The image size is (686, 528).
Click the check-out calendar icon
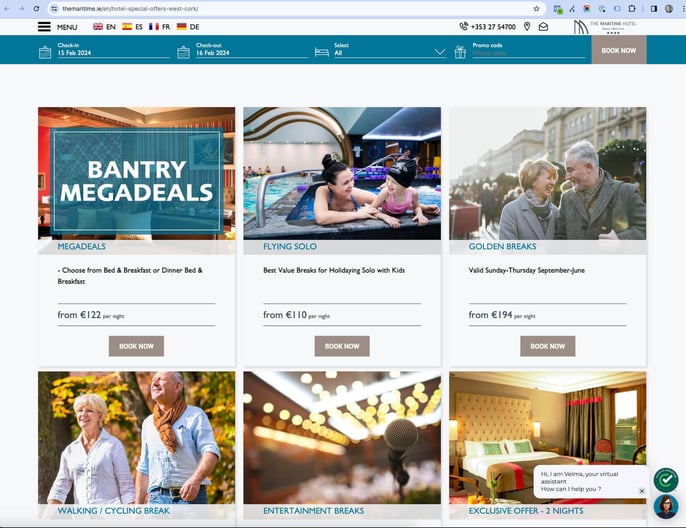coord(183,52)
